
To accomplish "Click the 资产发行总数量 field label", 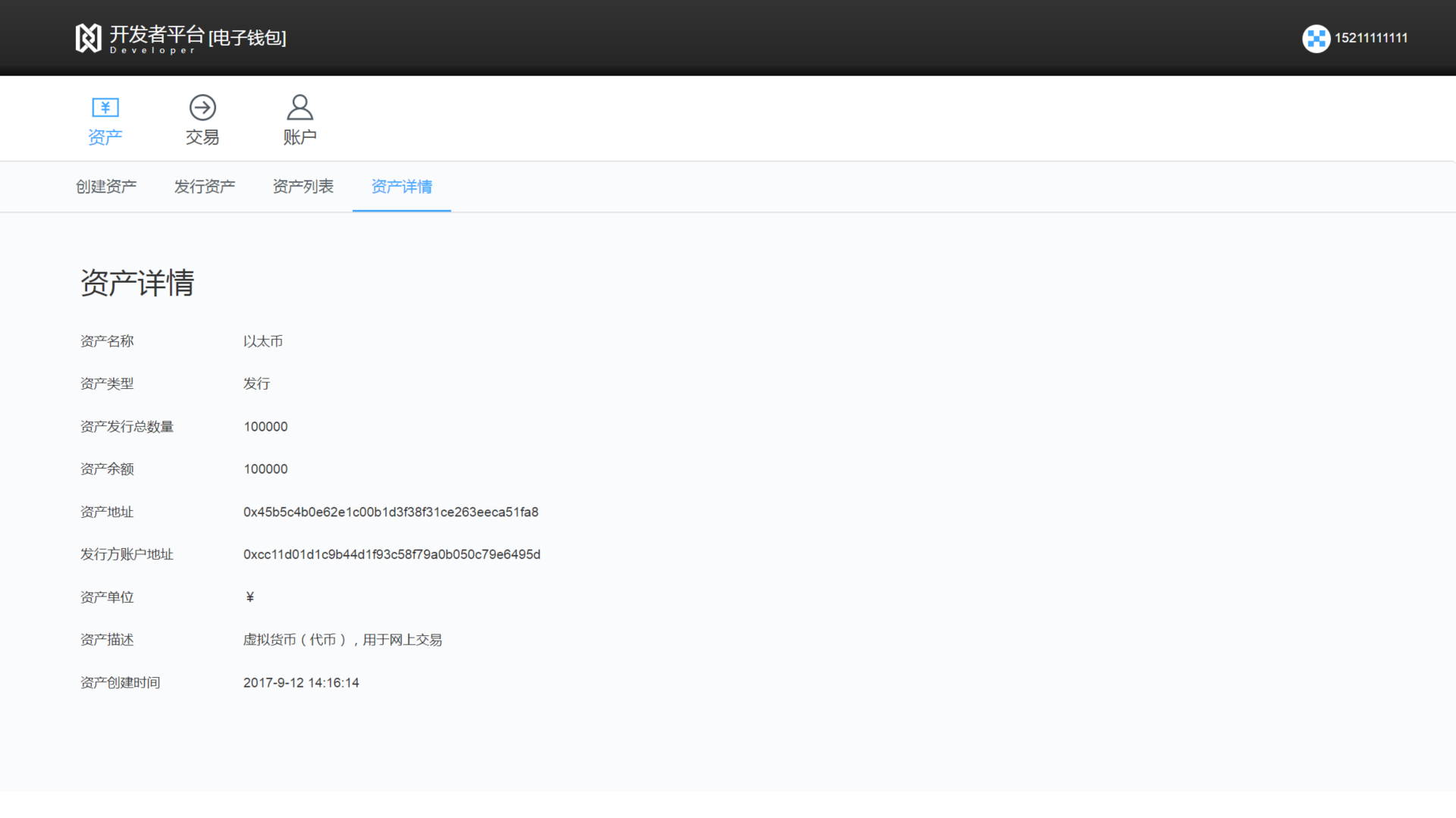I will pyautogui.click(x=127, y=427).
